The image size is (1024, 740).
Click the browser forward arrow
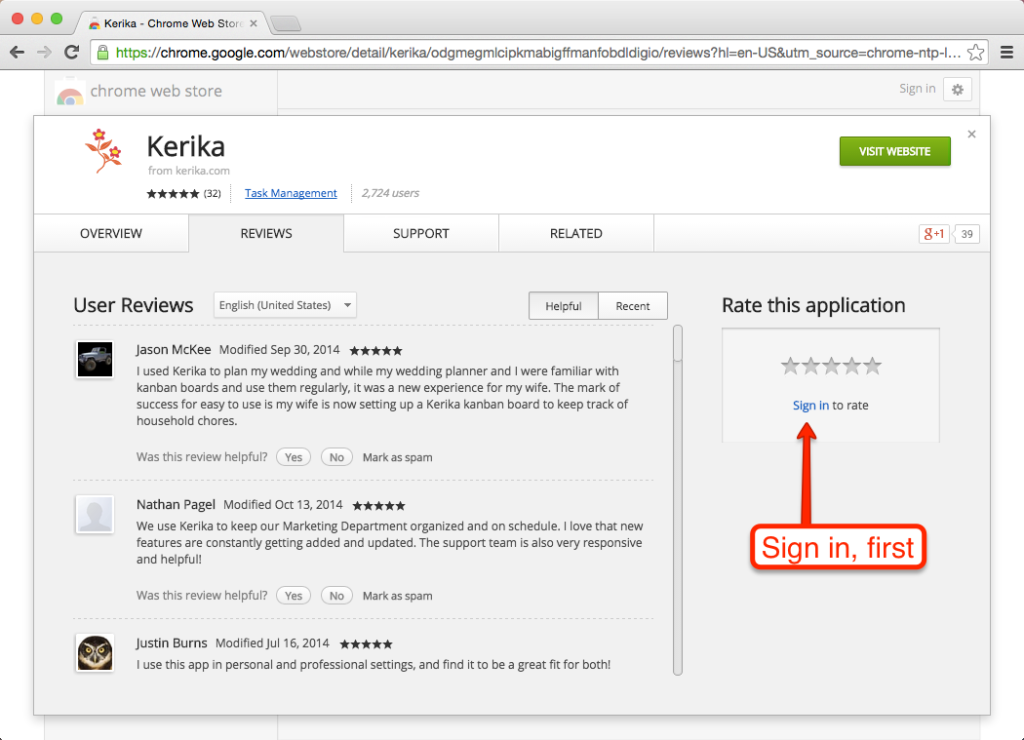pos(44,52)
